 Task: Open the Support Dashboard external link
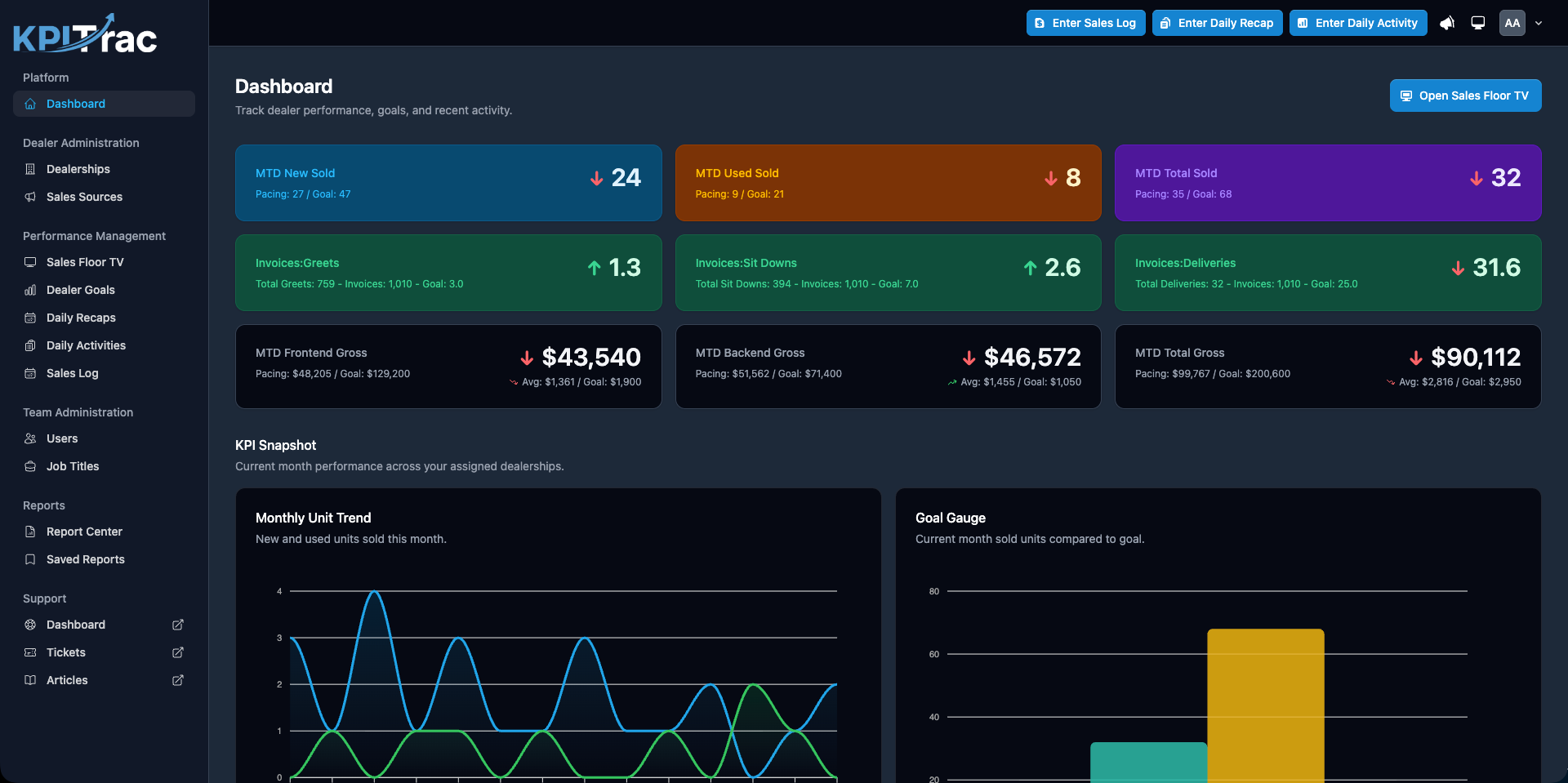[x=104, y=625]
